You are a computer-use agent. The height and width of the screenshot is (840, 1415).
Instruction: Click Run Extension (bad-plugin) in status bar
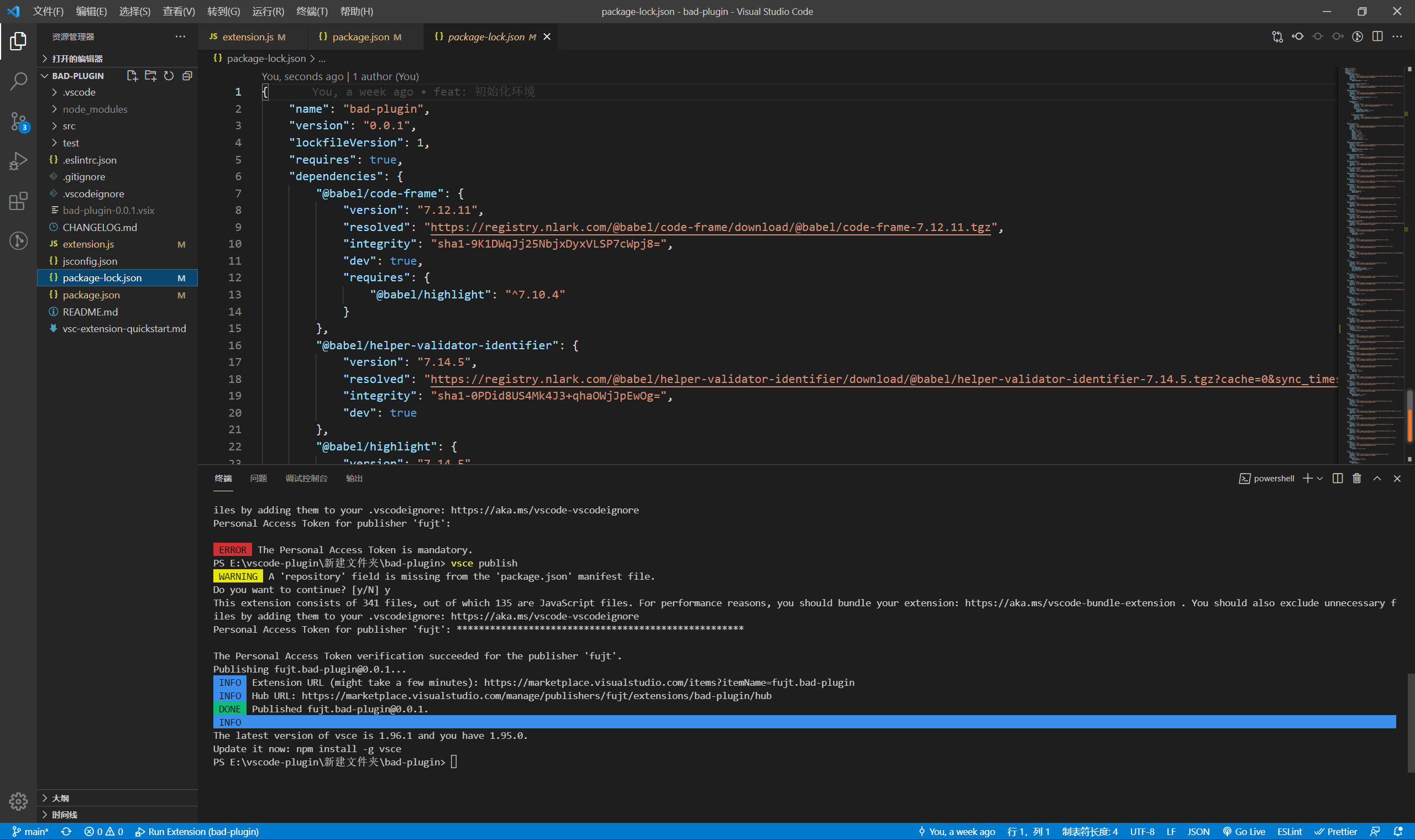click(197, 832)
